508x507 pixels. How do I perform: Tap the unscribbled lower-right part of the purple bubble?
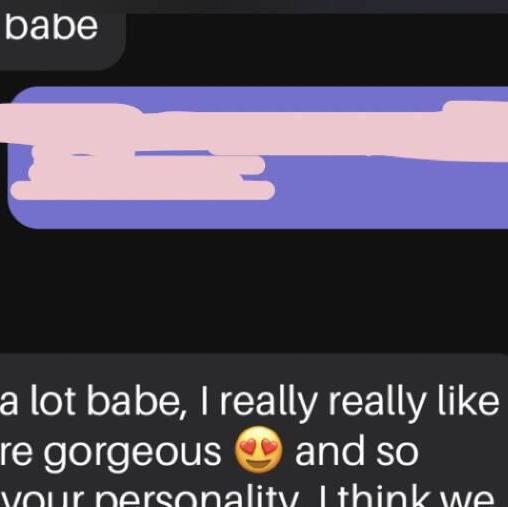pos(393,193)
